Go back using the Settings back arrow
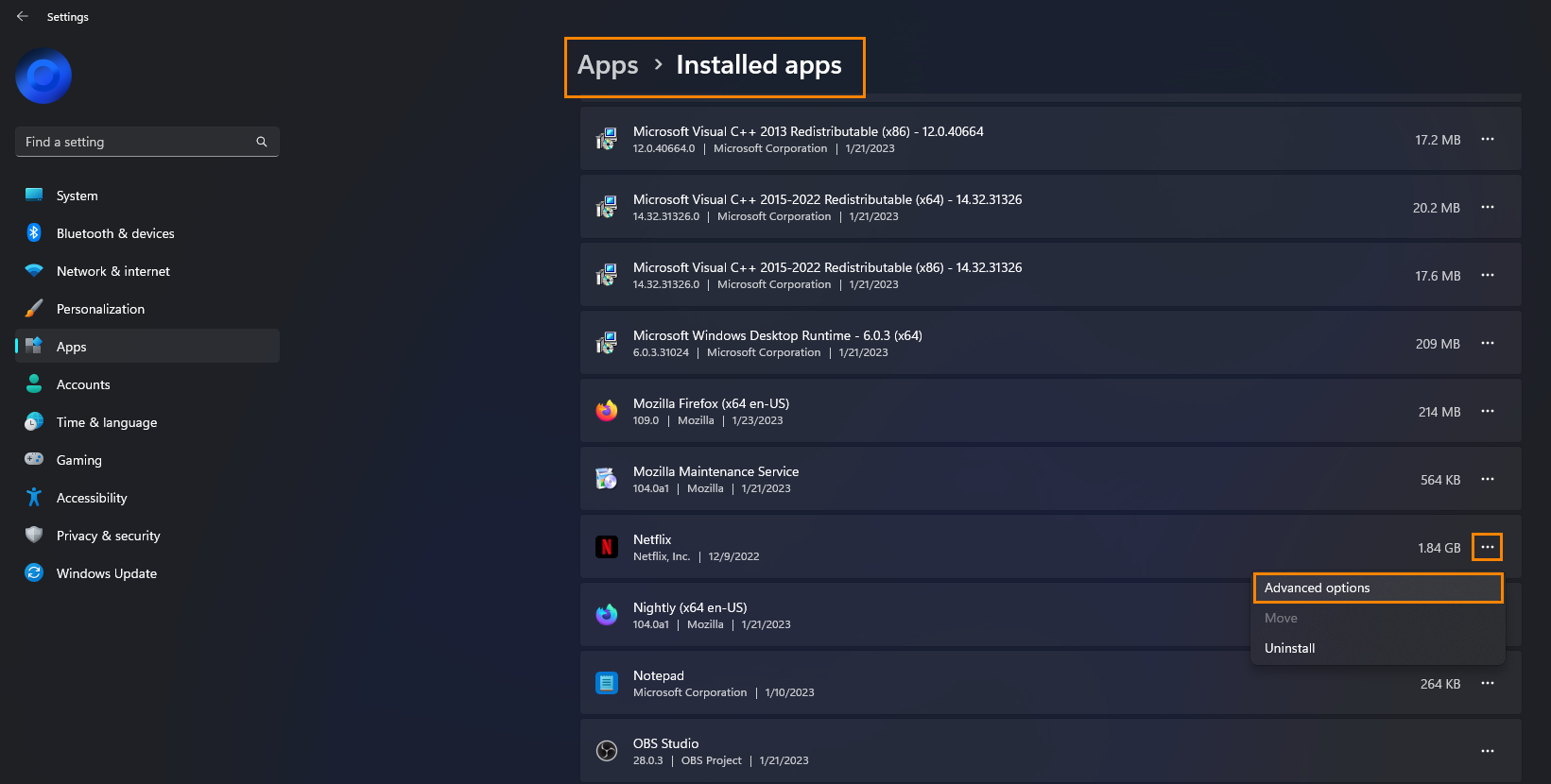Viewport: 1551px width, 784px height. 23,16
